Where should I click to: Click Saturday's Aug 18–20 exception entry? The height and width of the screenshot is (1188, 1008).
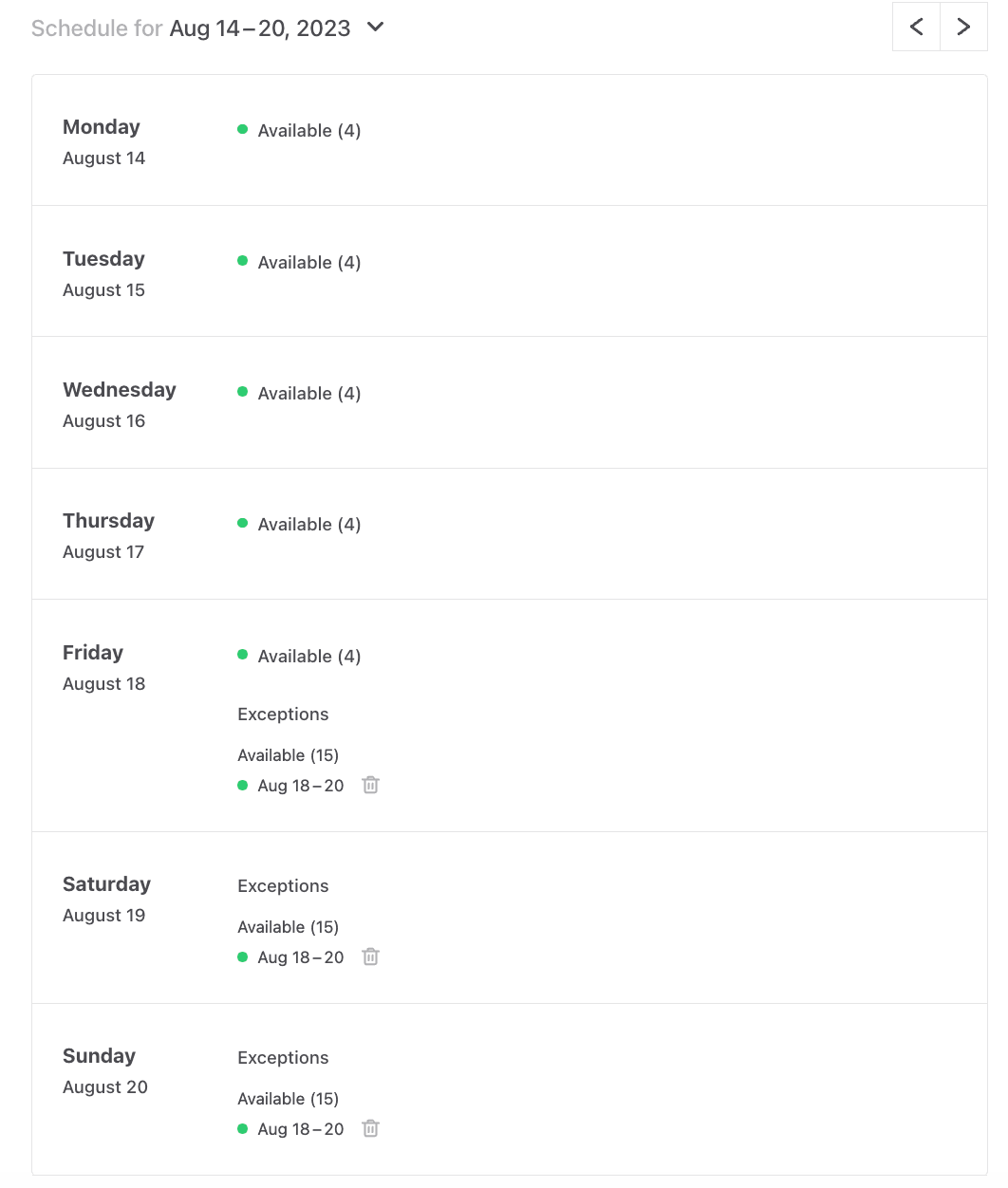pos(300,957)
